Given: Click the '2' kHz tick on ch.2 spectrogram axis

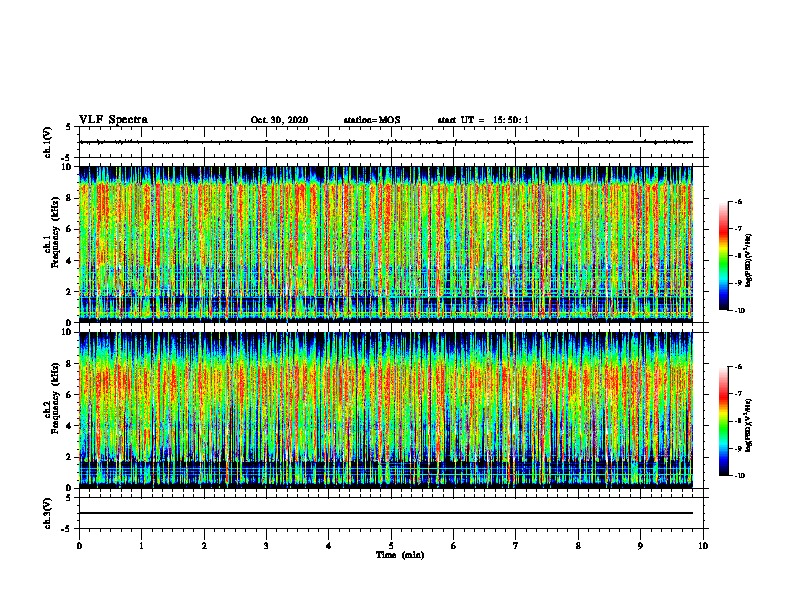Looking at the screenshot, I should [70, 457].
